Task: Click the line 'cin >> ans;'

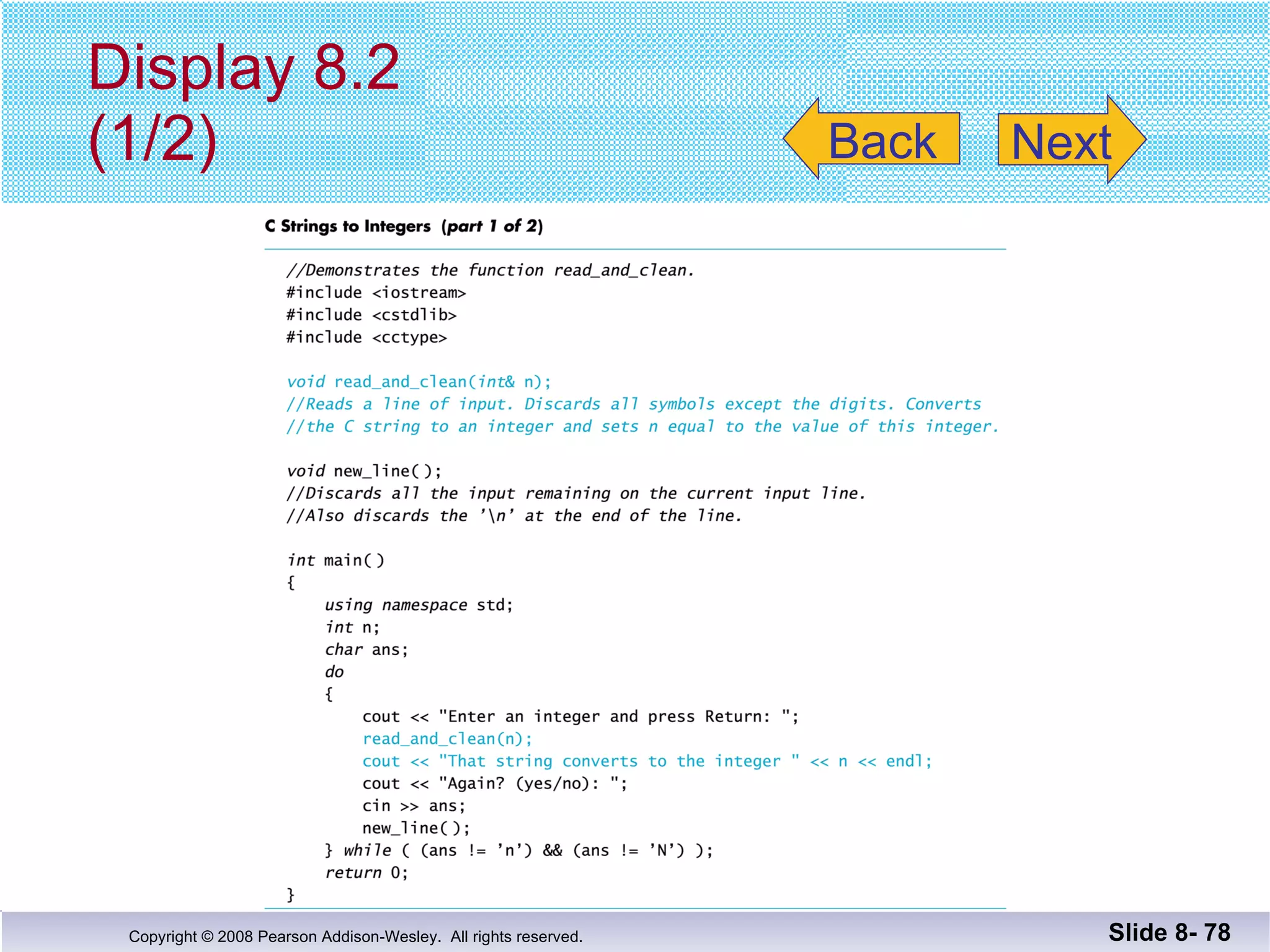Action: click(x=414, y=806)
